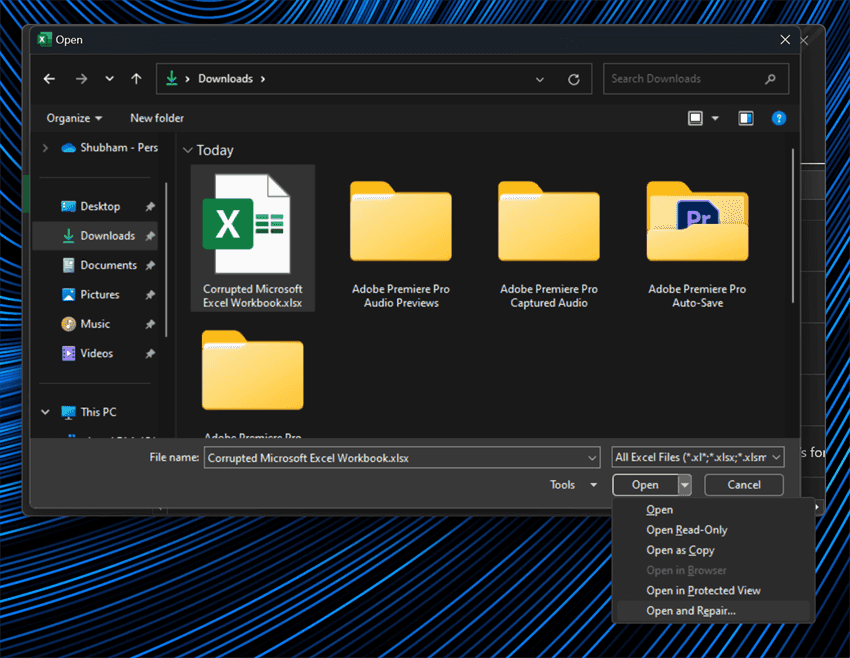Screen dimensions: 850x658
Task: Expand the address bar history dropdown
Action: point(539,80)
